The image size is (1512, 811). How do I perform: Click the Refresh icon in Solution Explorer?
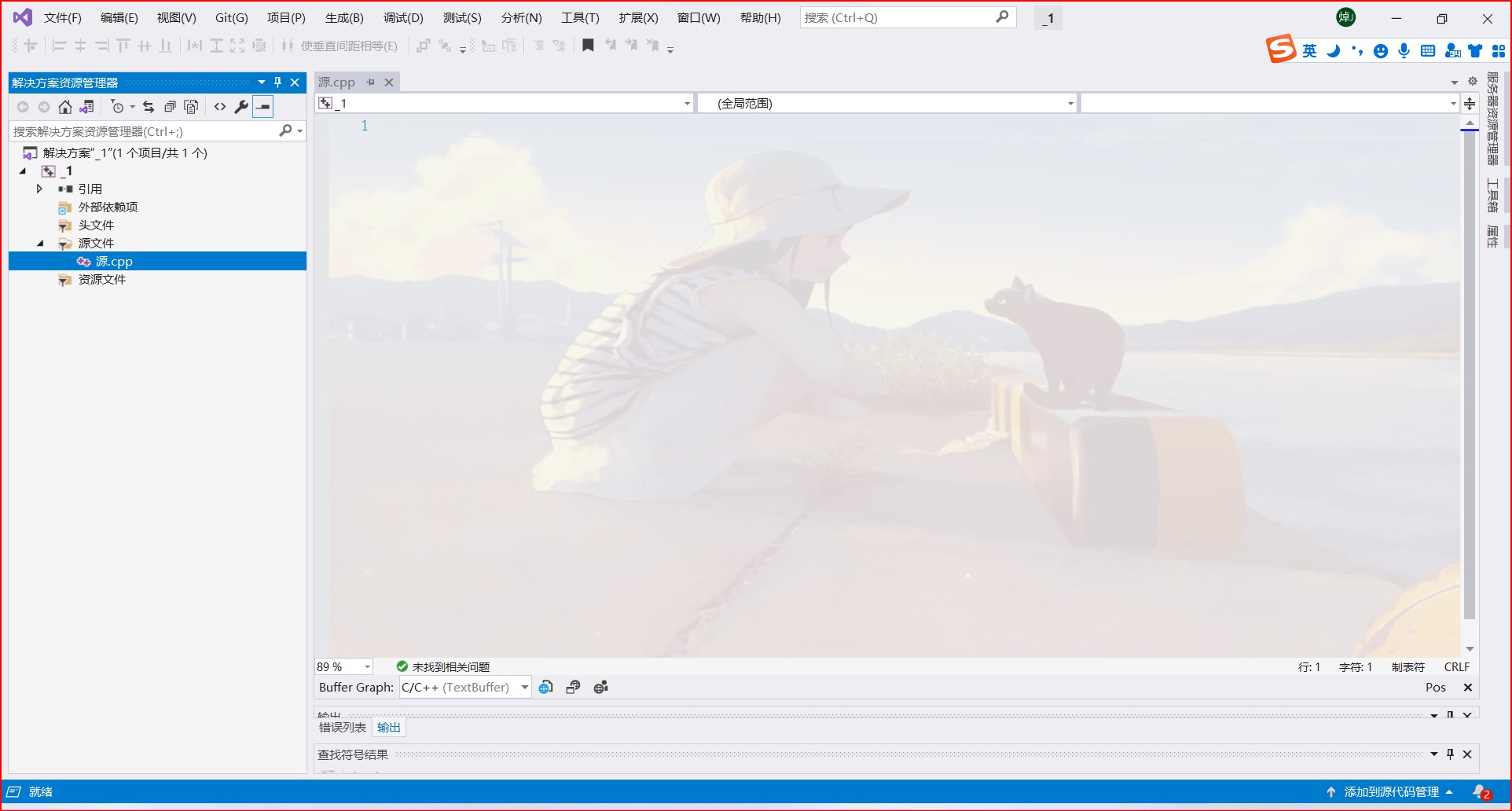(x=149, y=106)
